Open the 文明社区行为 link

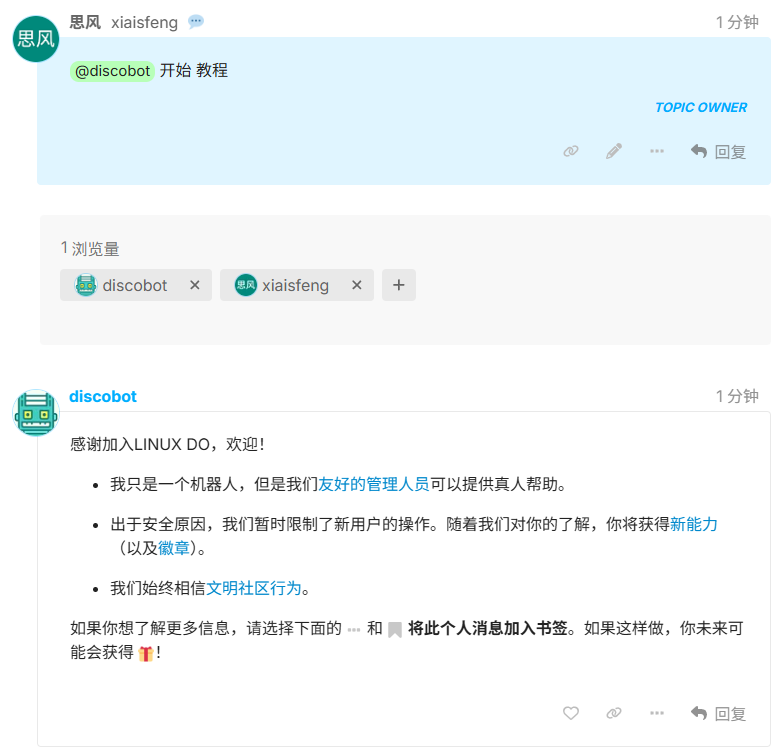click(x=254, y=589)
